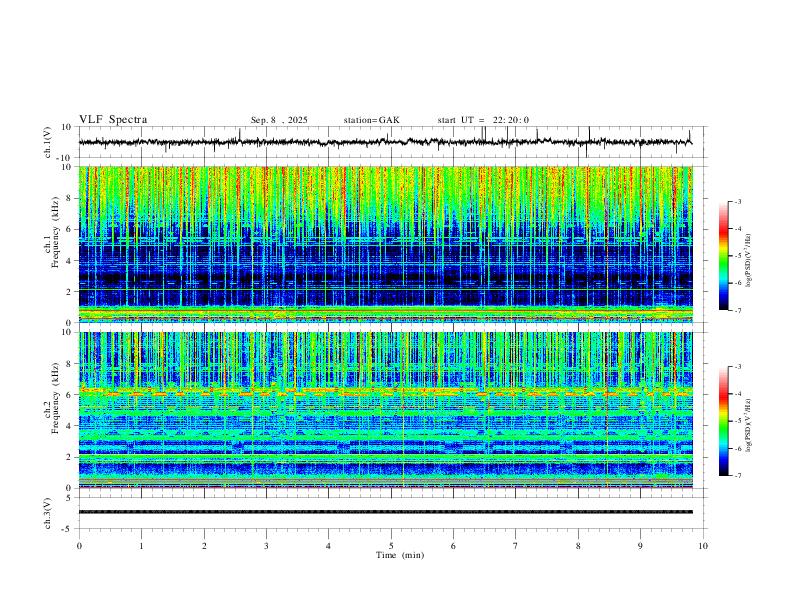Click the lower PSD color scale bar
This screenshot has width=792, height=612.
723,421
